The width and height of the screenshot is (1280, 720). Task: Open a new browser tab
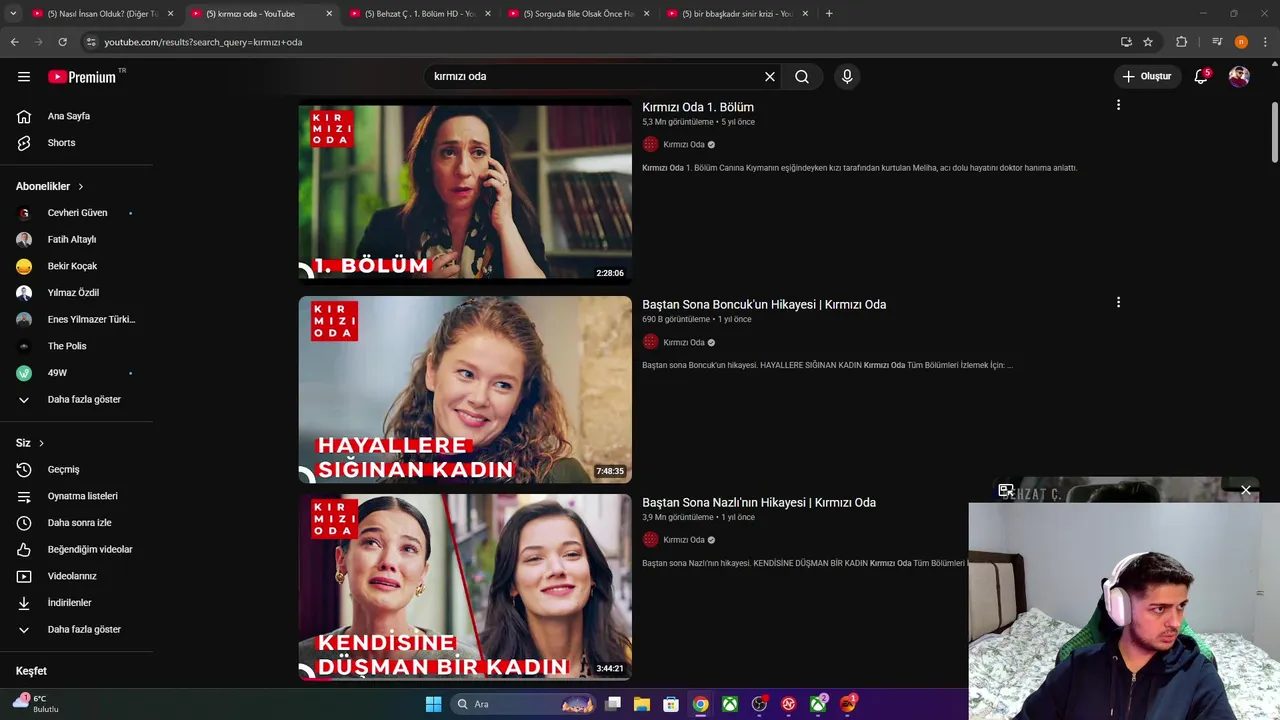(x=829, y=14)
